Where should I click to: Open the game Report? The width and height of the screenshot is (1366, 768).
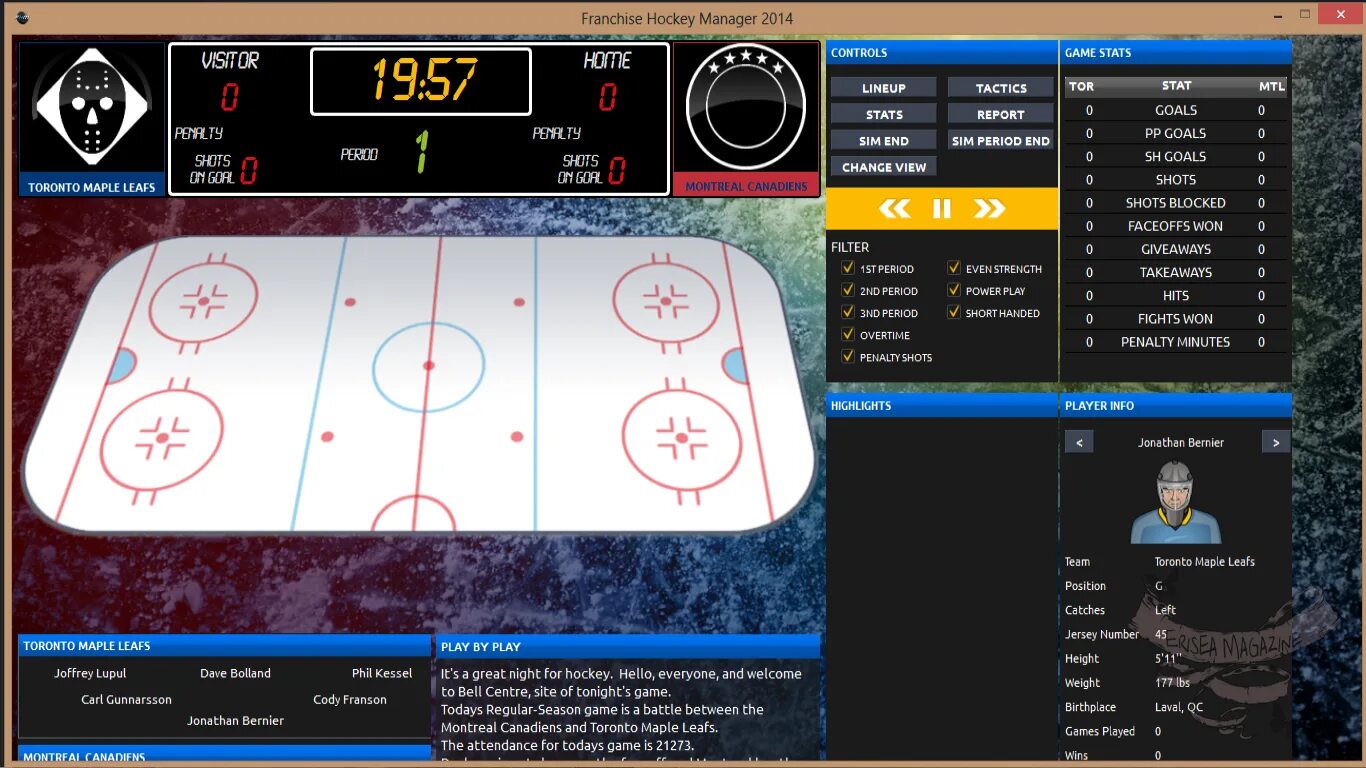tap(1001, 114)
